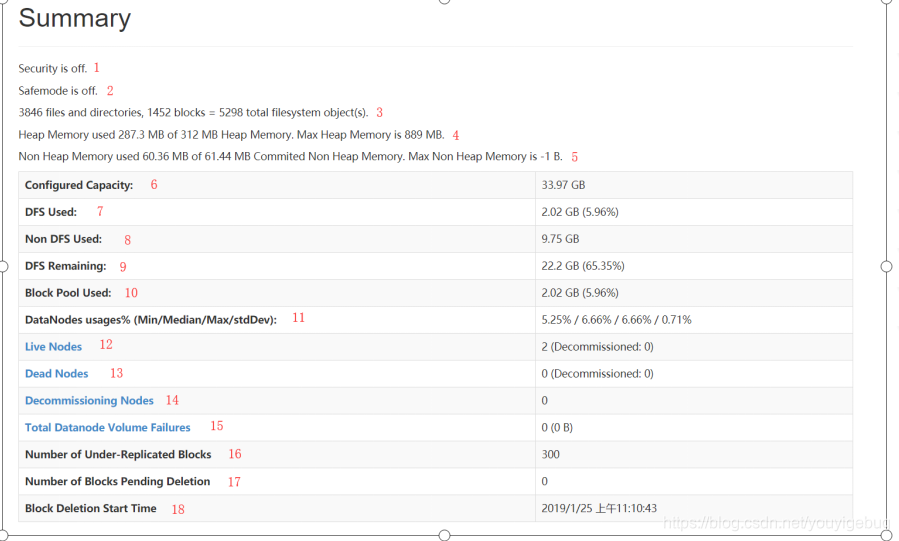Click the 'Block Deletion Start Time' label
Screen dimensions: 899x541
pos(91,508)
